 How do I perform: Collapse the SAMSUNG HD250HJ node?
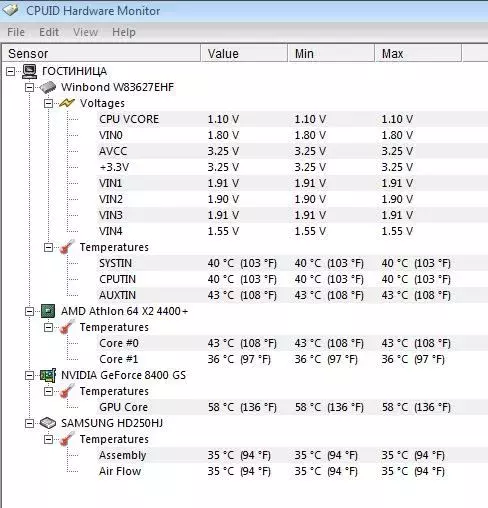(x=29, y=423)
